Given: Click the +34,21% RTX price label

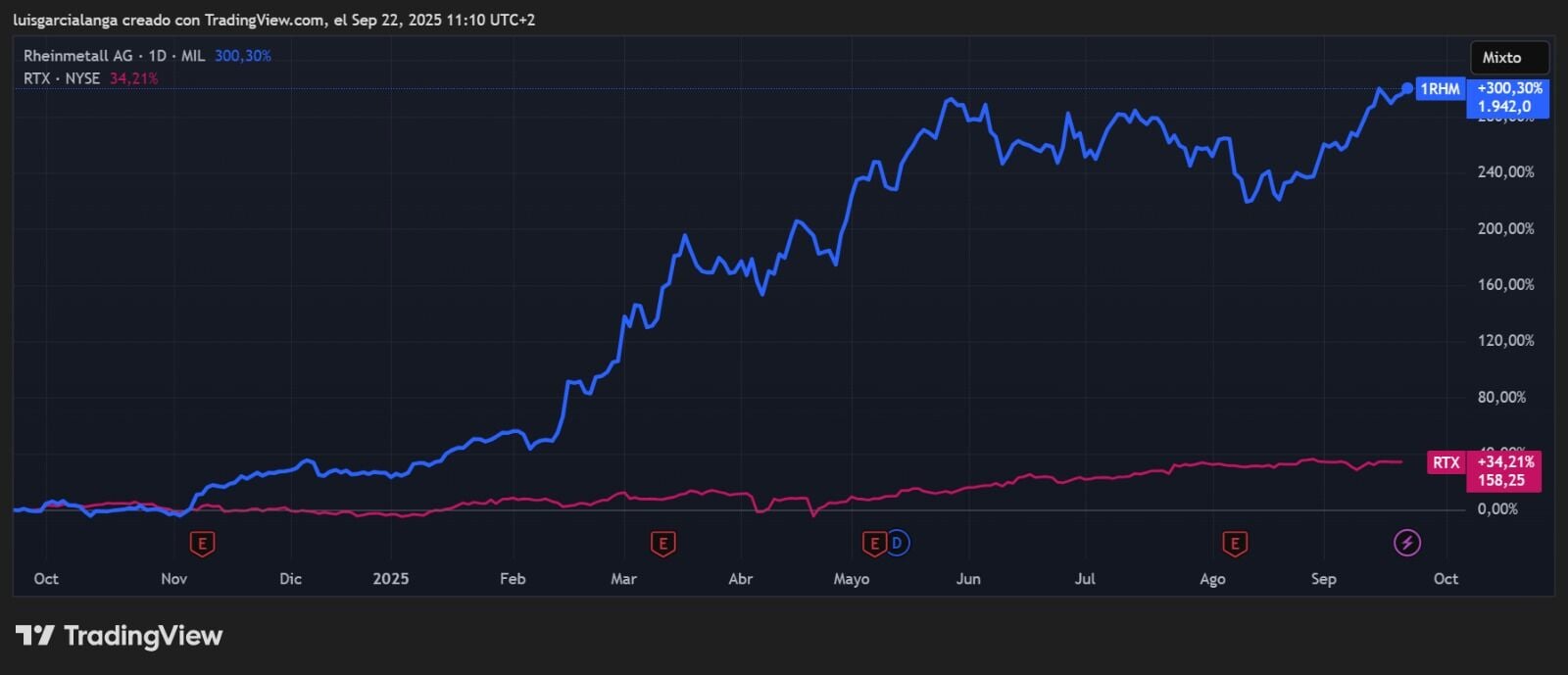Looking at the screenshot, I should pos(1506,462).
